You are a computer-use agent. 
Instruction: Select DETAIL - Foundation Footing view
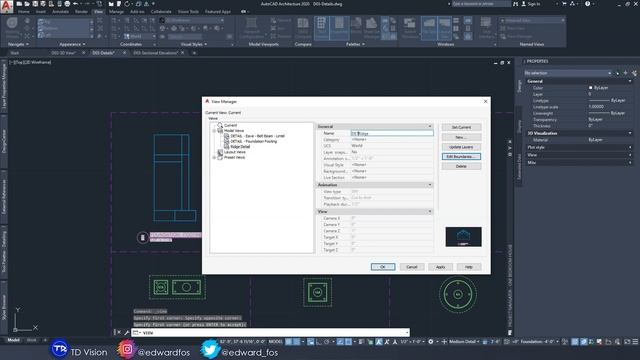253,141
